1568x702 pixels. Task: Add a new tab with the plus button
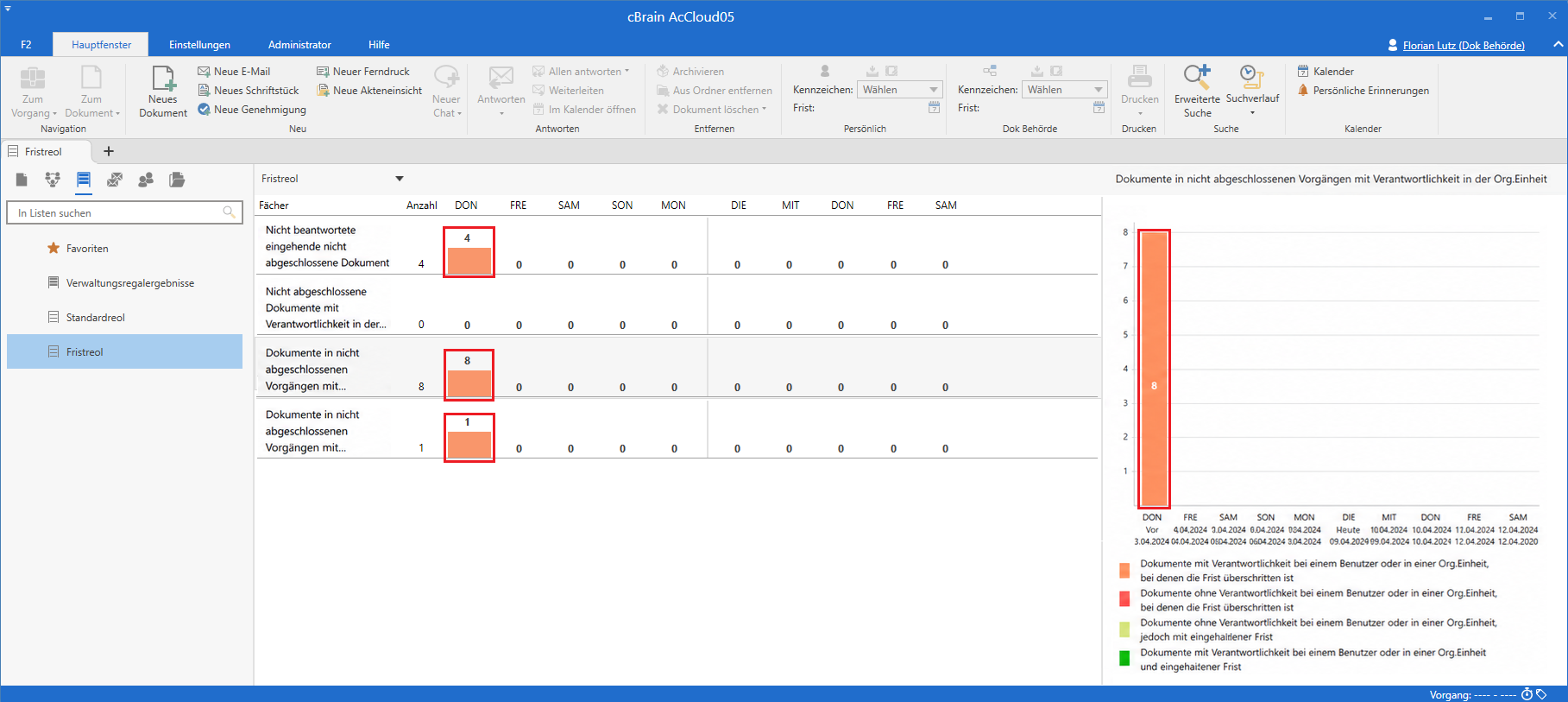pyautogui.click(x=109, y=151)
